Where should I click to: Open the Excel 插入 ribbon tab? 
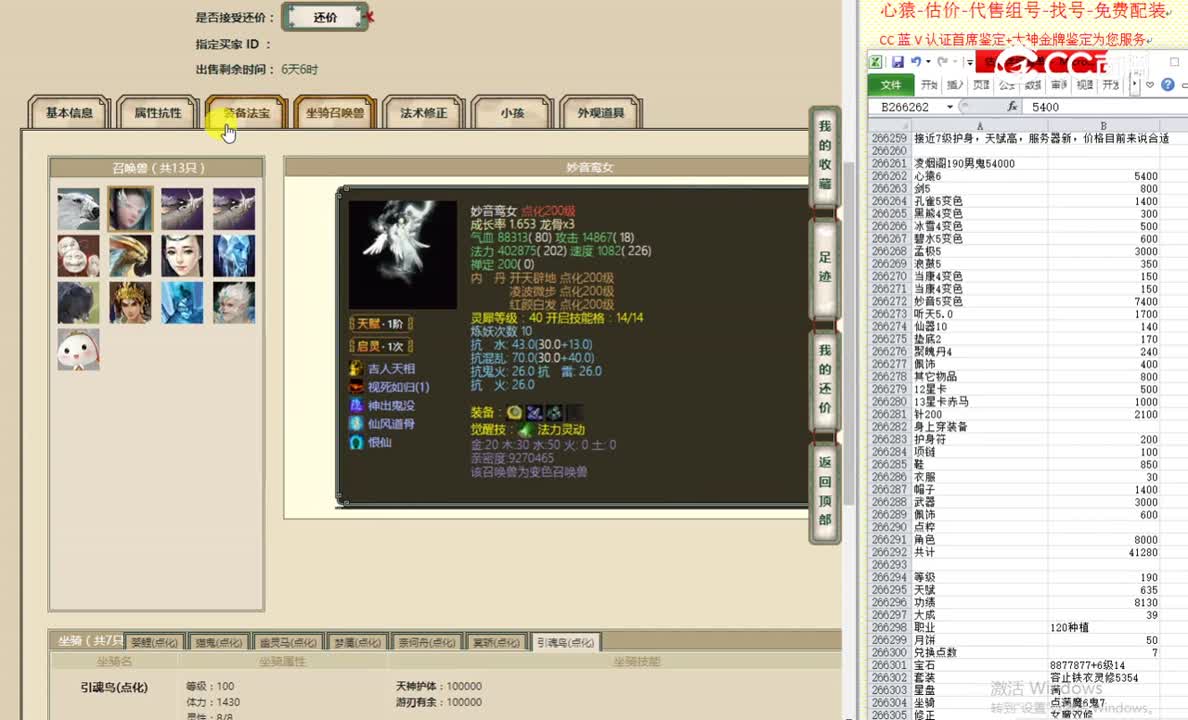click(x=955, y=85)
